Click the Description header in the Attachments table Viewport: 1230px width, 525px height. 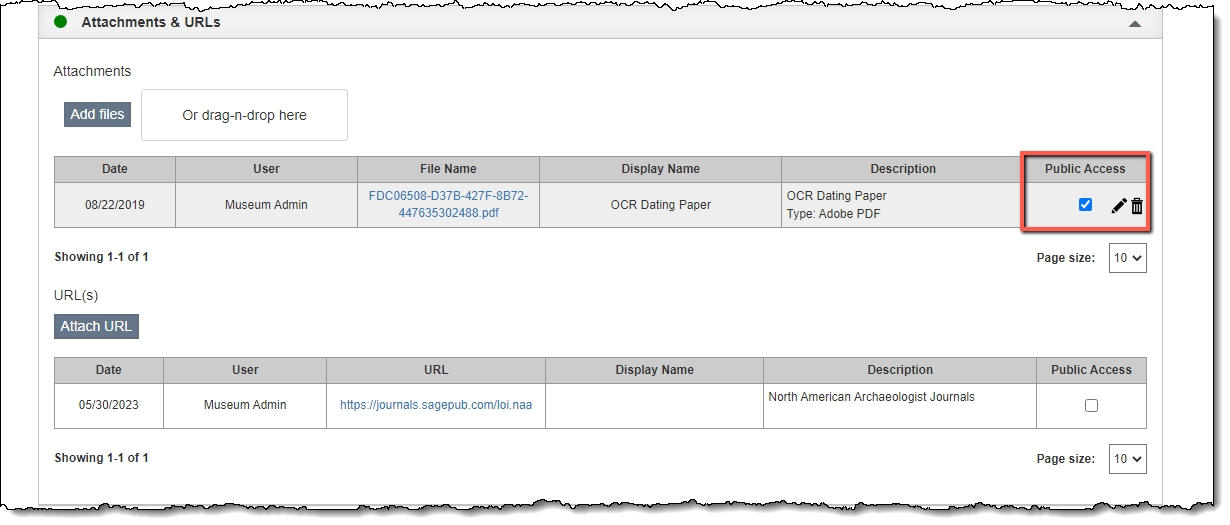pyautogui.click(x=903, y=169)
